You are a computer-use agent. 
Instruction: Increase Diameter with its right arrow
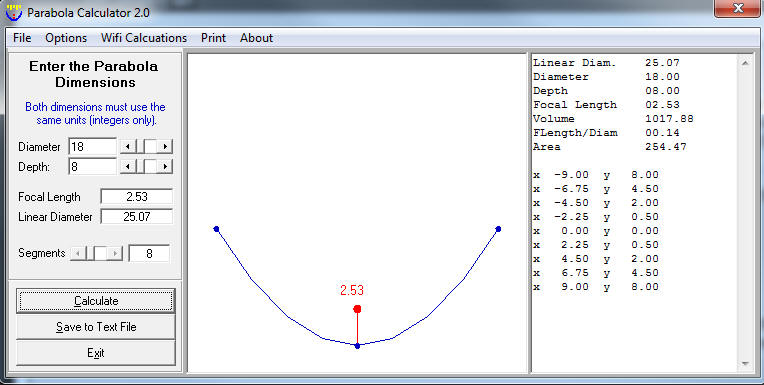coord(165,146)
